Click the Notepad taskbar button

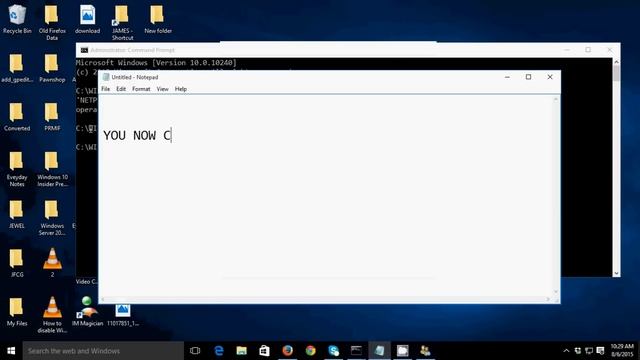coord(379,351)
